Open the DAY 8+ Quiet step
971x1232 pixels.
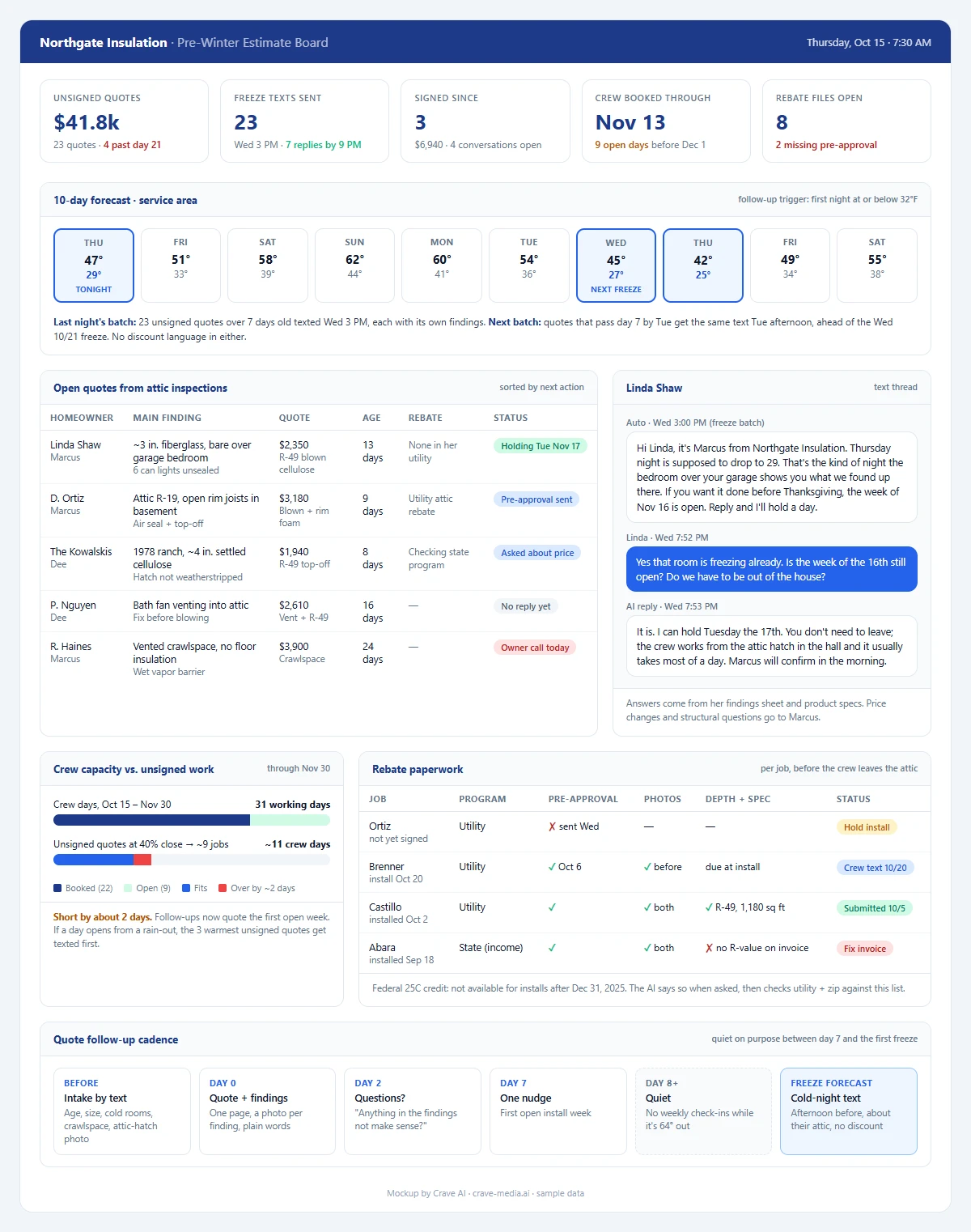click(x=703, y=1111)
